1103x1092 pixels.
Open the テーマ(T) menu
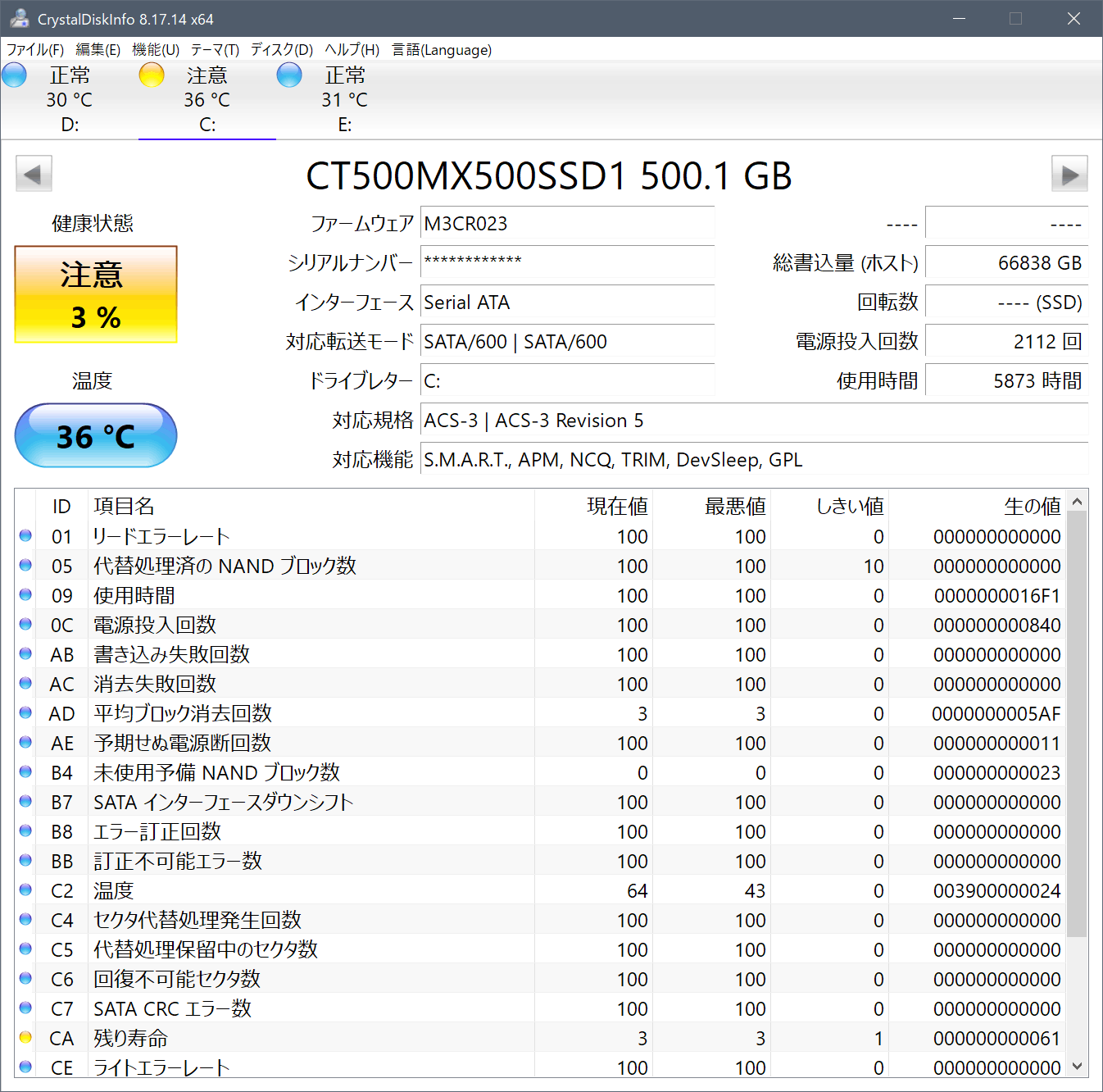pyautogui.click(x=215, y=50)
